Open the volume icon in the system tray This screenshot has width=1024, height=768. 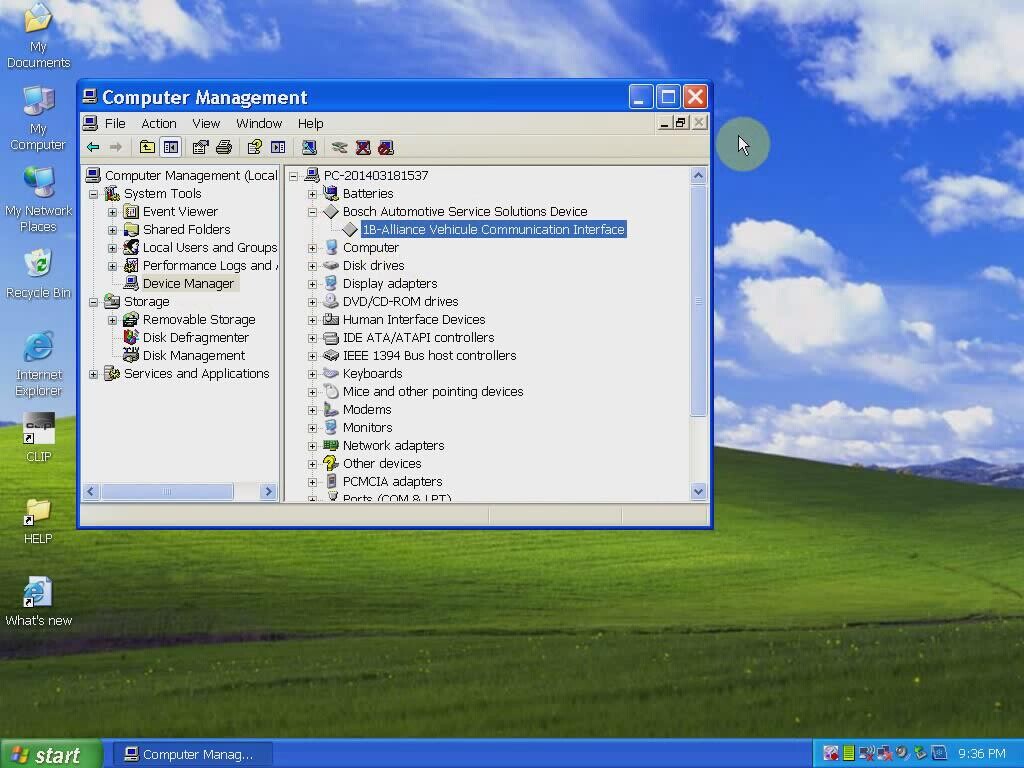click(901, 752)
